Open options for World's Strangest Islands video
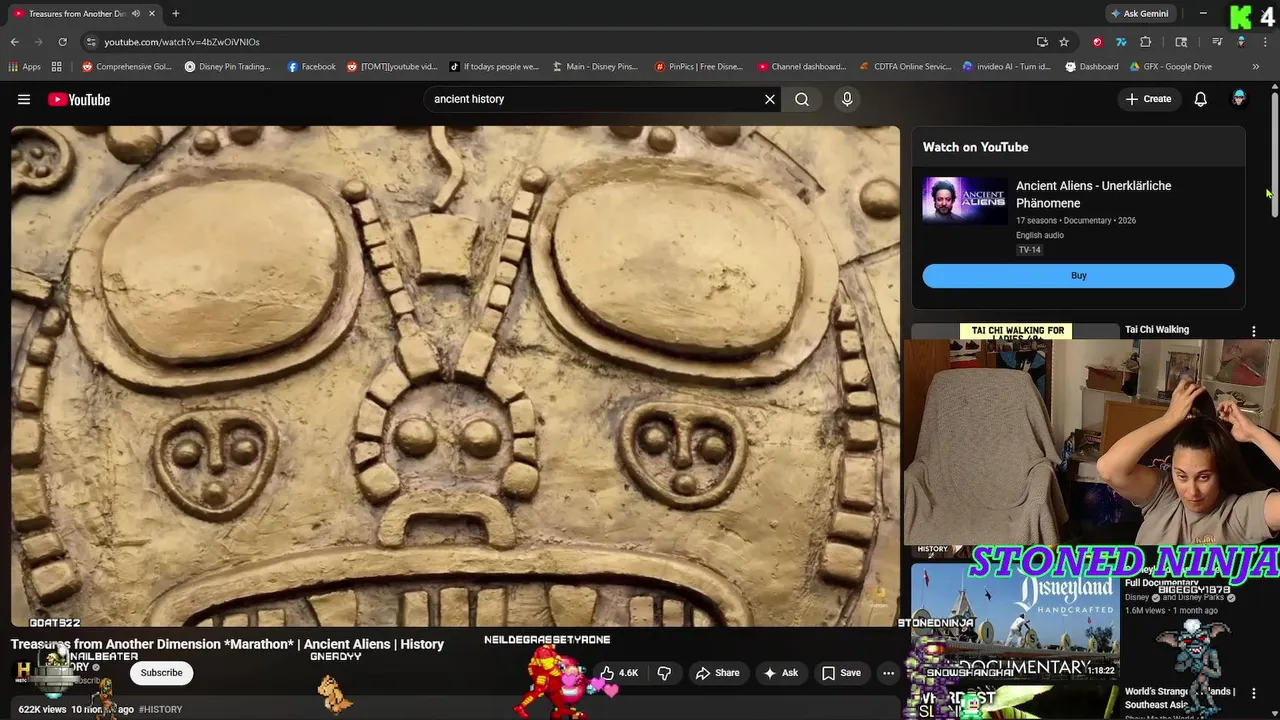Image resolution: width=1280 pixels, height=720 pixels. tap(1254, 693)
